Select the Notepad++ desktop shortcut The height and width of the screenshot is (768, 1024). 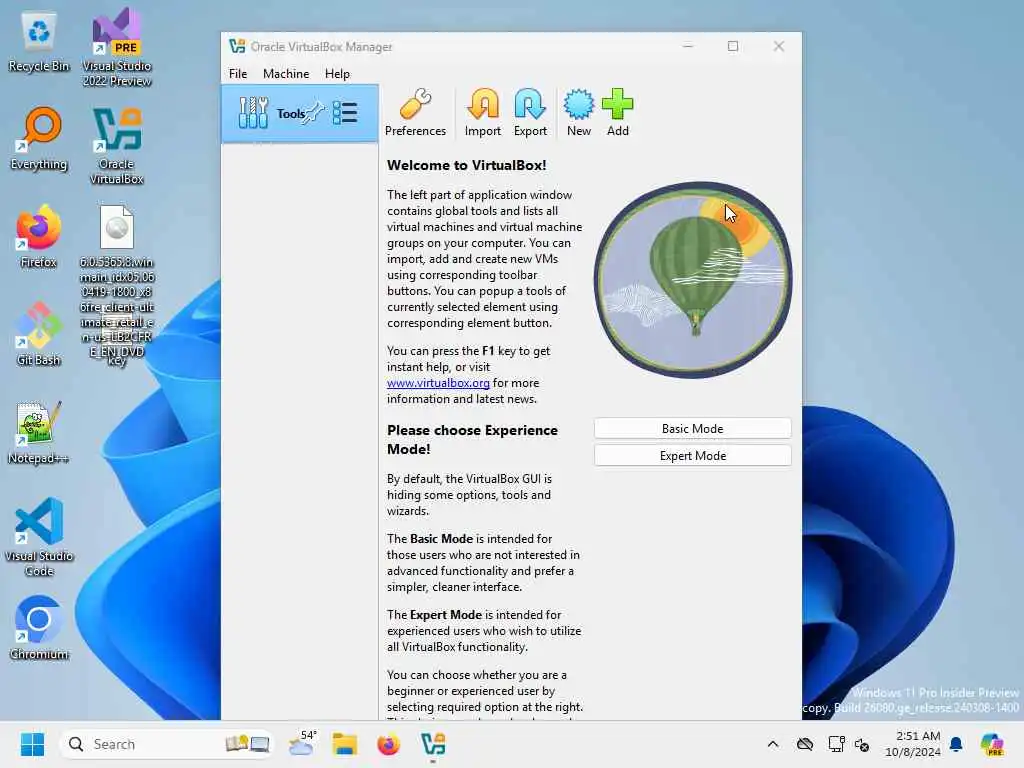(39, 433)
